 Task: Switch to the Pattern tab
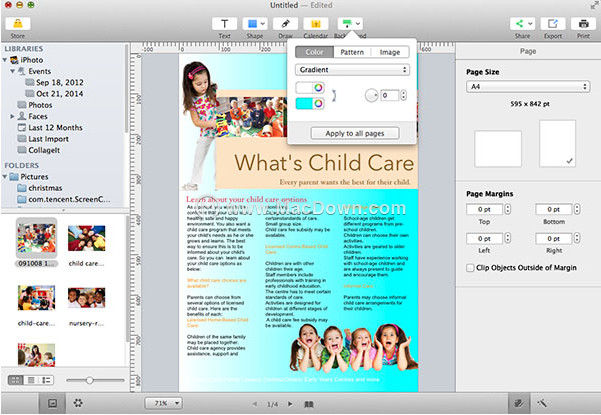pos(352,52)
